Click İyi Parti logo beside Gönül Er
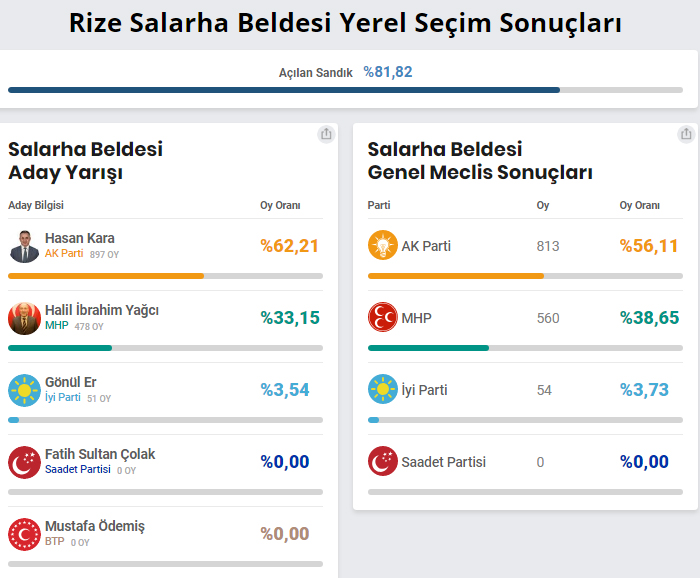 click(24, 390)
